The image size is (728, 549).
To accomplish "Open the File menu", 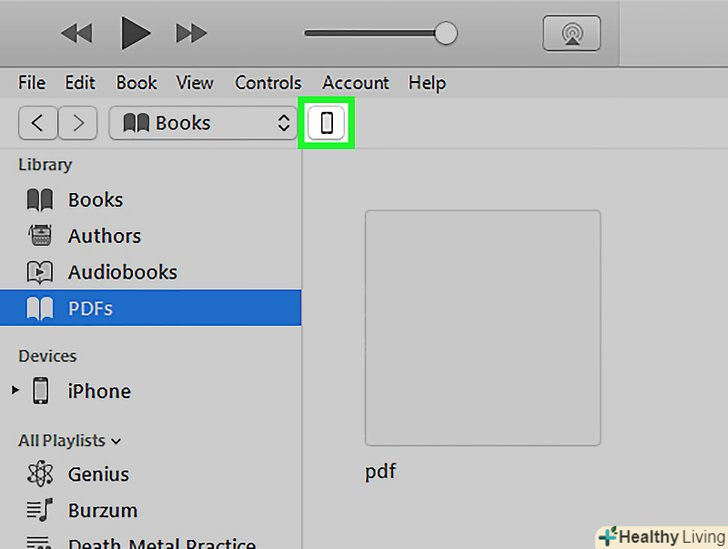I will point(32,83).
